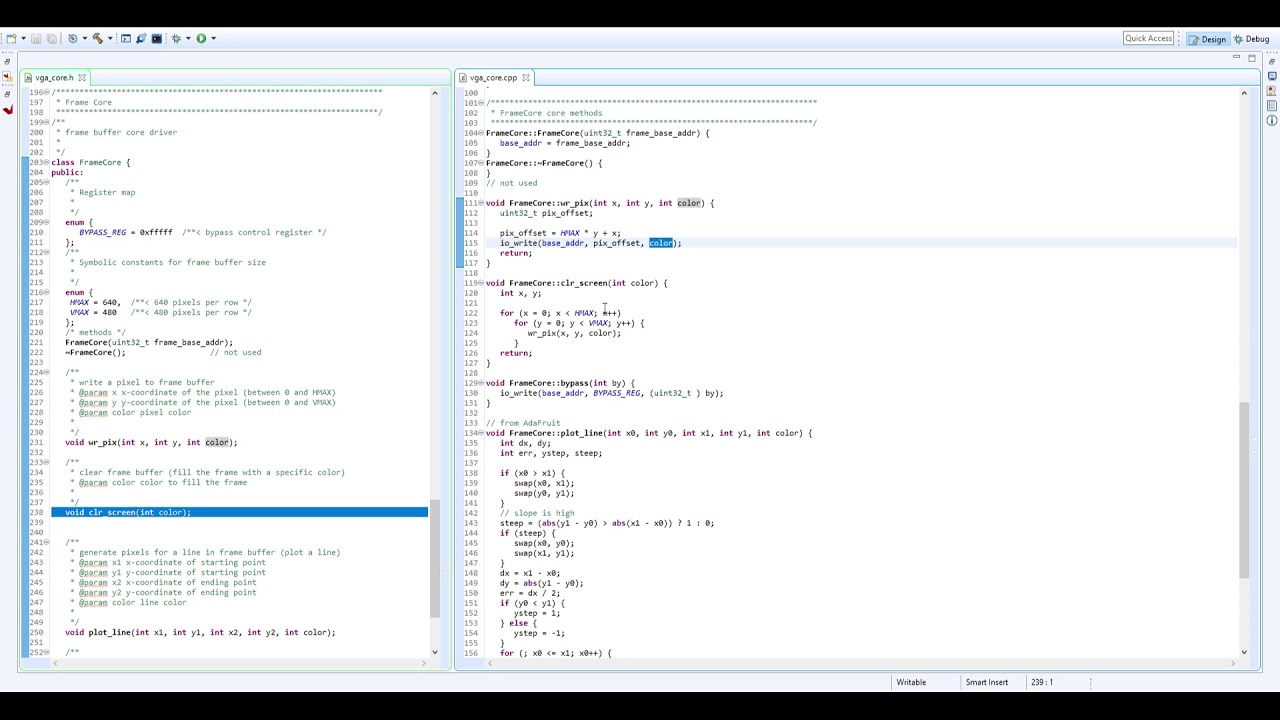Collapse wr_pix method fold at line 111
Screen dimensions: 1280x720
point(482,203)
